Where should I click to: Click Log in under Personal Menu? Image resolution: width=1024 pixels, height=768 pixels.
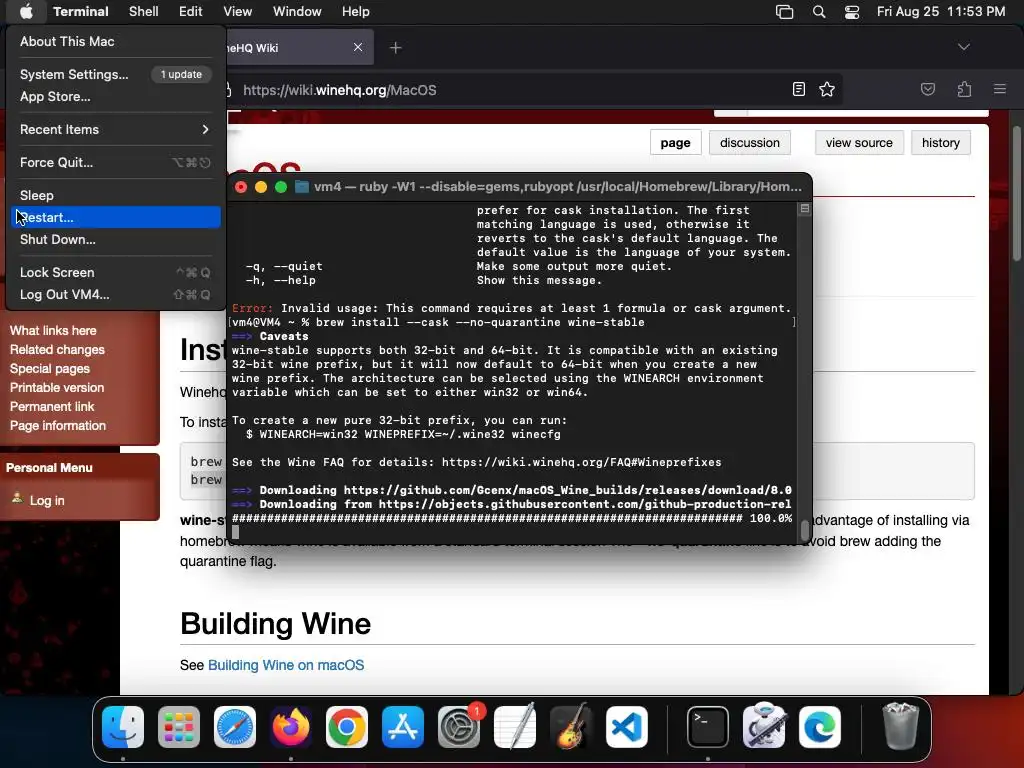(47, 500)
